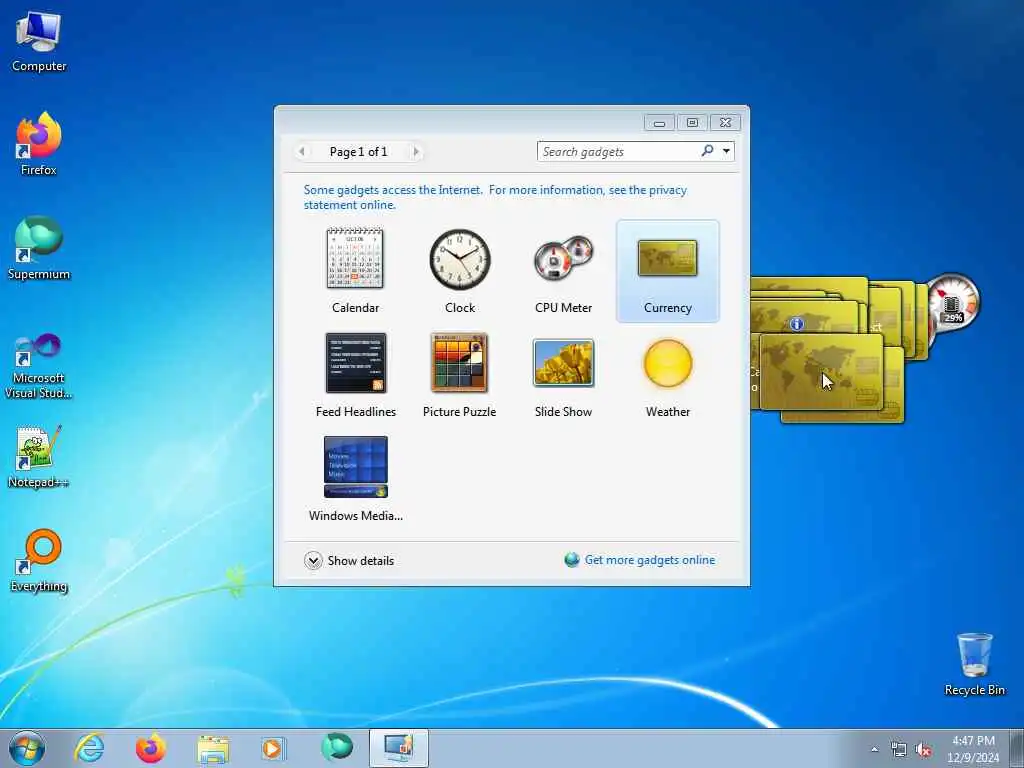Open the clock showing 4:47 PM
Image resolution: width=1024 pixels, height=768 pixels.
(973, 749)
